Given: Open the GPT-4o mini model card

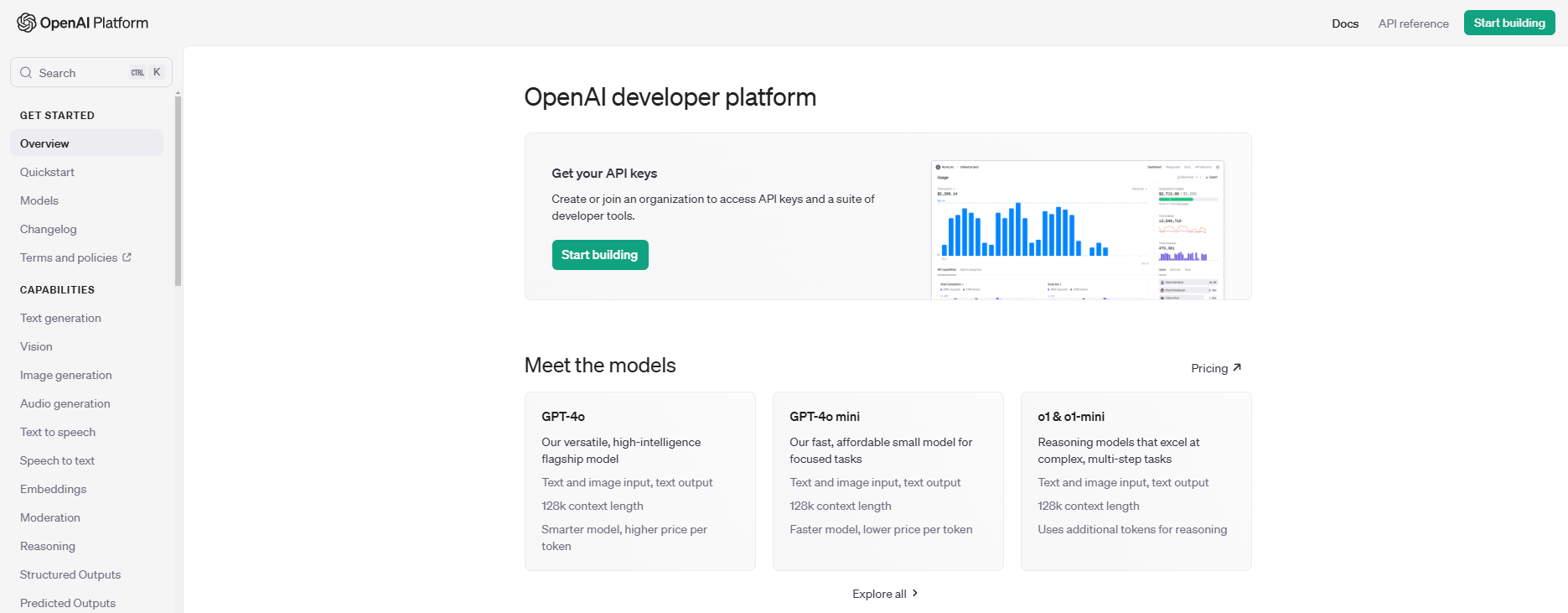Looking at the screenshot, I should (888, 481).
